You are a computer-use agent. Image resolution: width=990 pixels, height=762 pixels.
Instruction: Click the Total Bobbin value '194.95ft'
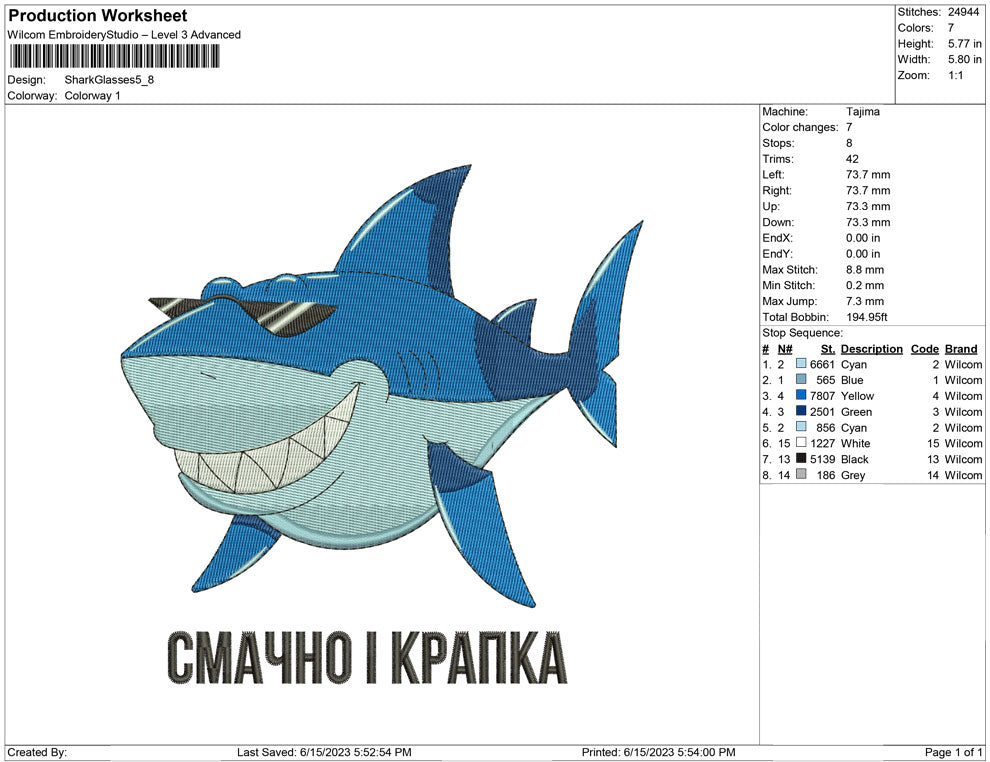[x=867, y=317]
